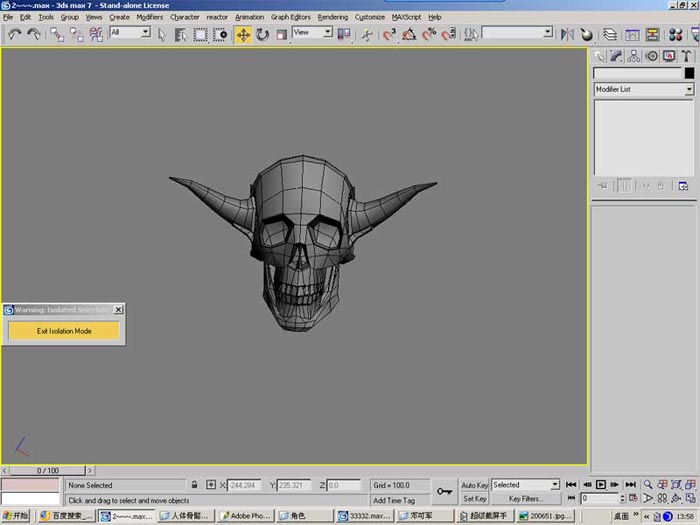Click the Zoom magnifier viewport tool
This screenshot has height=525, width=700.
click(648, 484)
